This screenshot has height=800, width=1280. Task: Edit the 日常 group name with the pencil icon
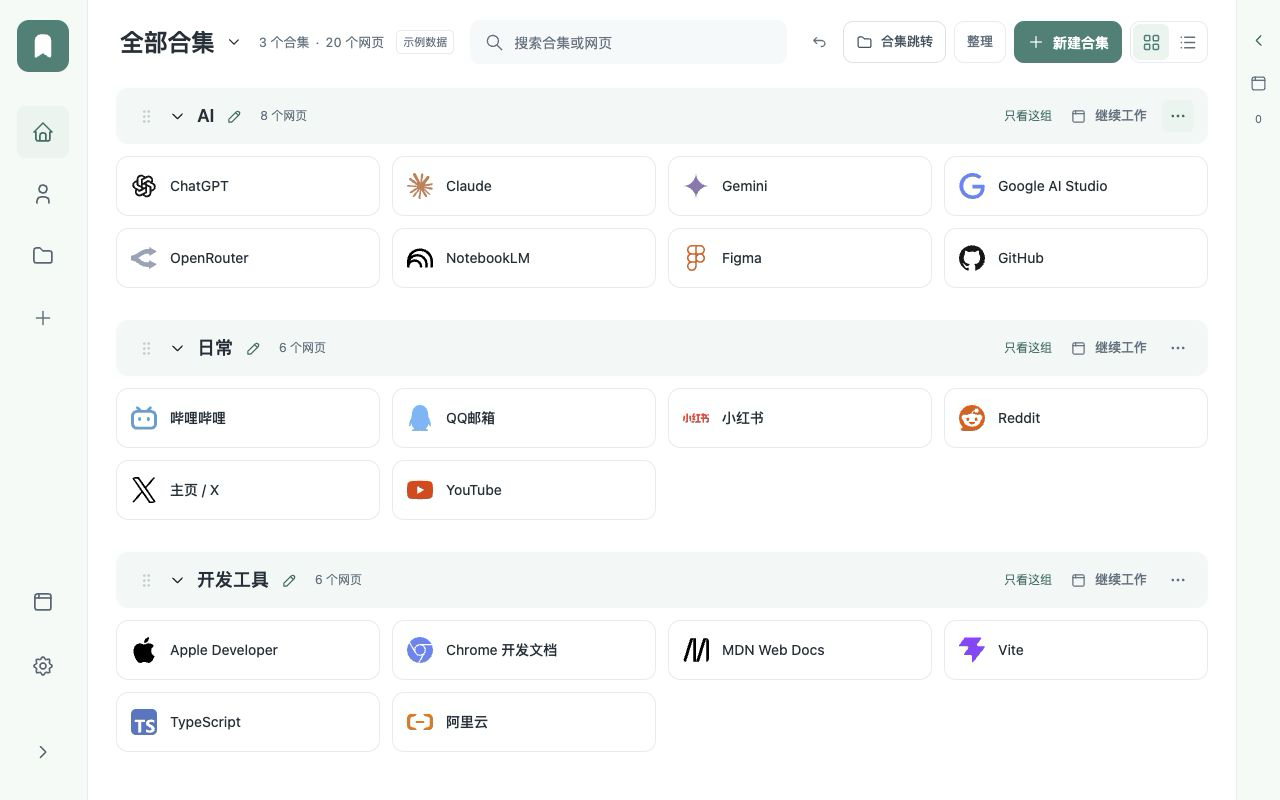[x=253, y=348]
